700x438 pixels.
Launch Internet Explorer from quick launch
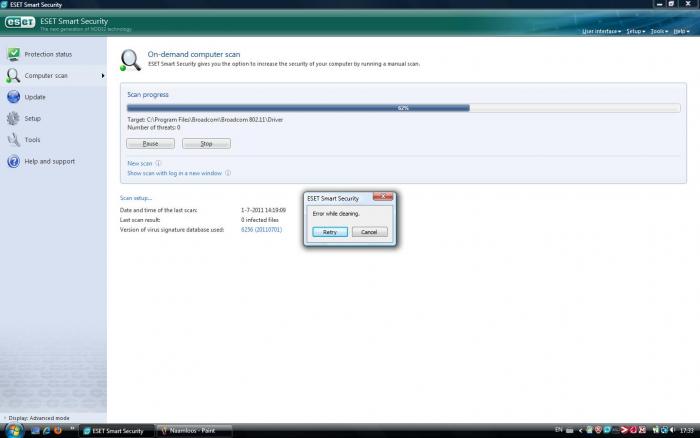pos(46,430)
